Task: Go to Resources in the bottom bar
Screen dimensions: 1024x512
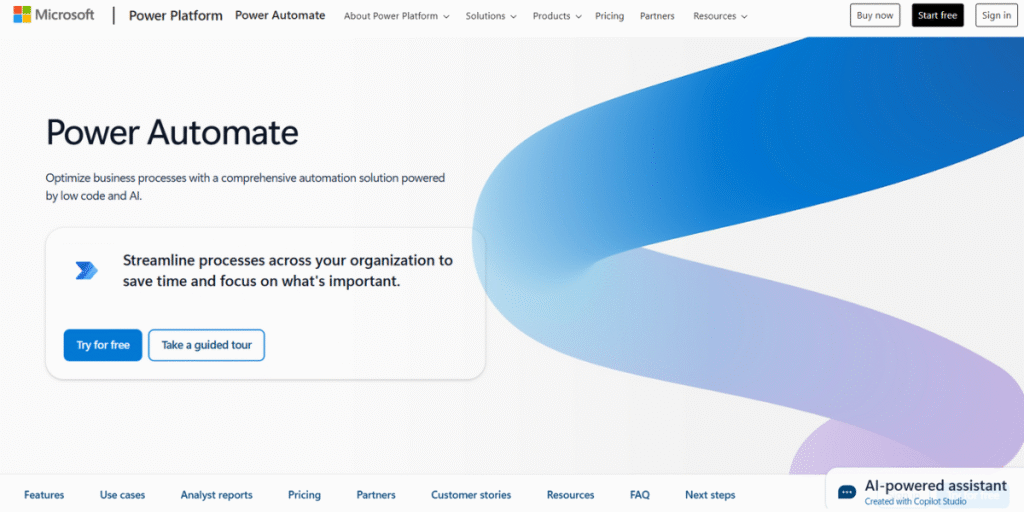Action: tap(571, 495)
